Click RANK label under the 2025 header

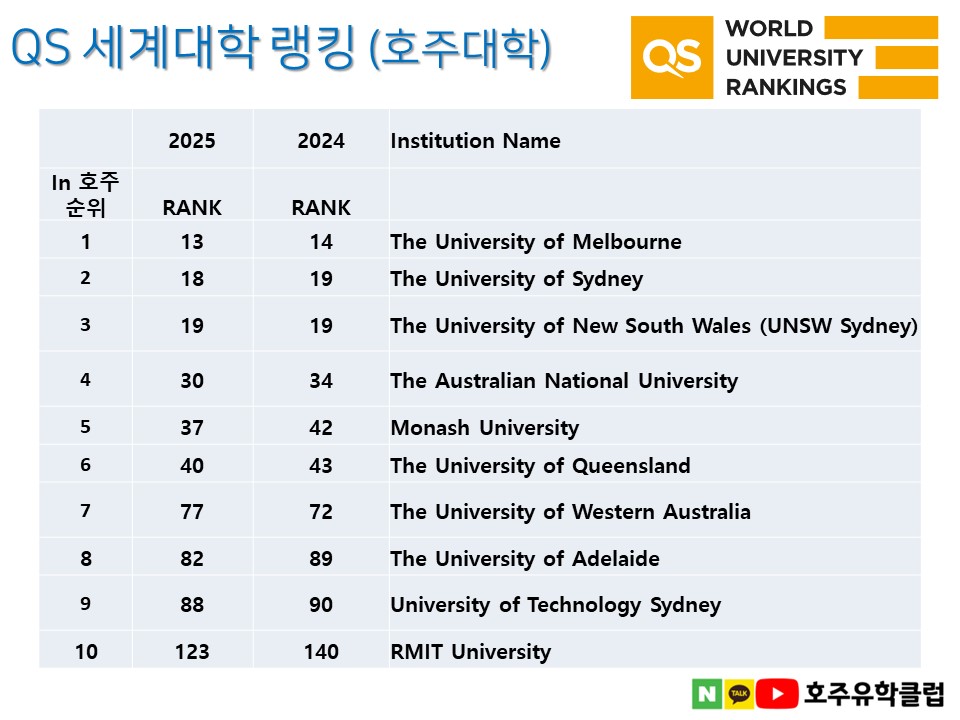[x=192, y=208]
